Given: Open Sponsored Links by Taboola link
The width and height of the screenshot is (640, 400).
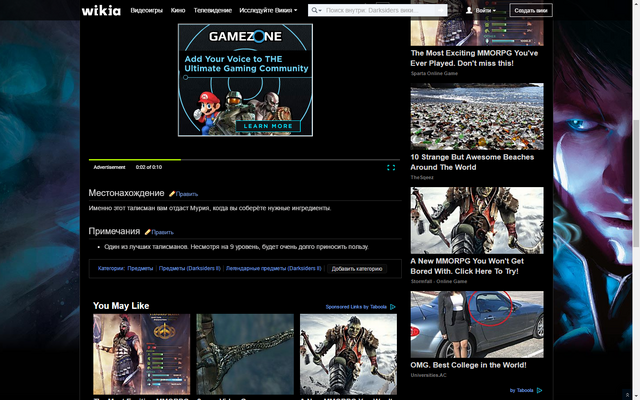Looking at the screenshot, I should tap(356, 307).
